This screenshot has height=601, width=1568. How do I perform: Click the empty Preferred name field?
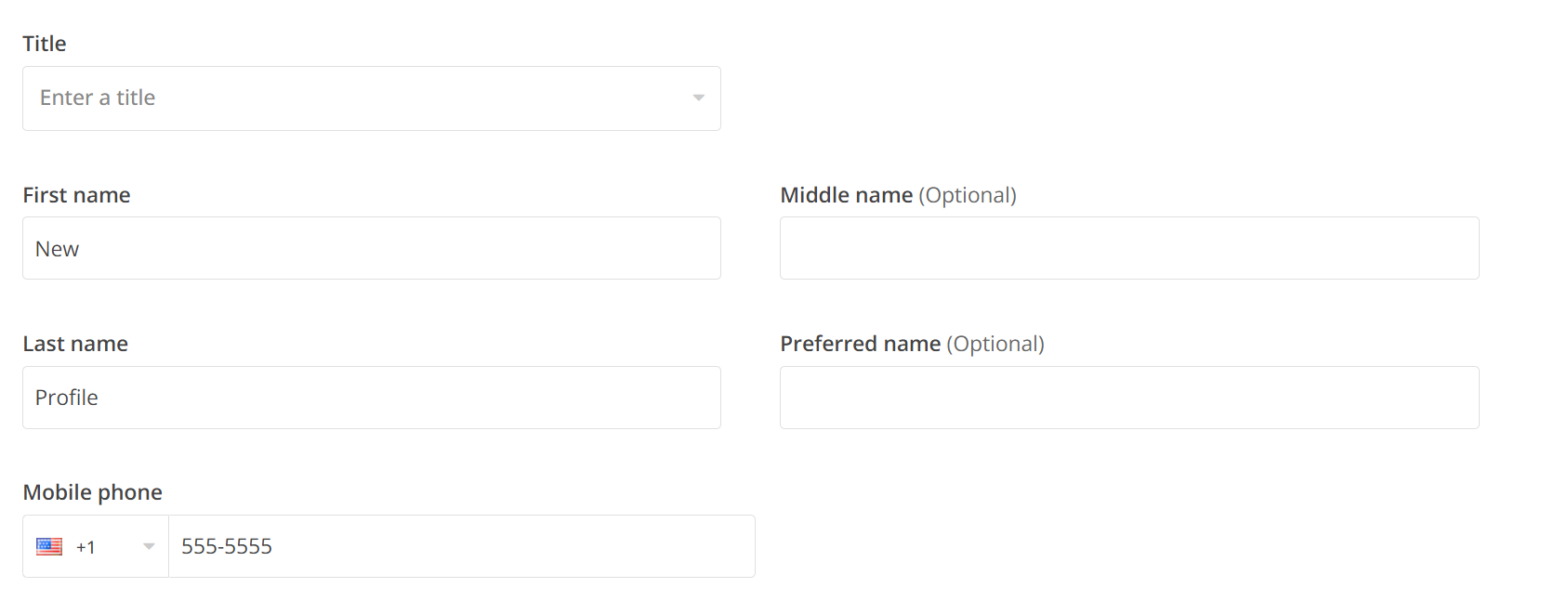point(1128,398)
